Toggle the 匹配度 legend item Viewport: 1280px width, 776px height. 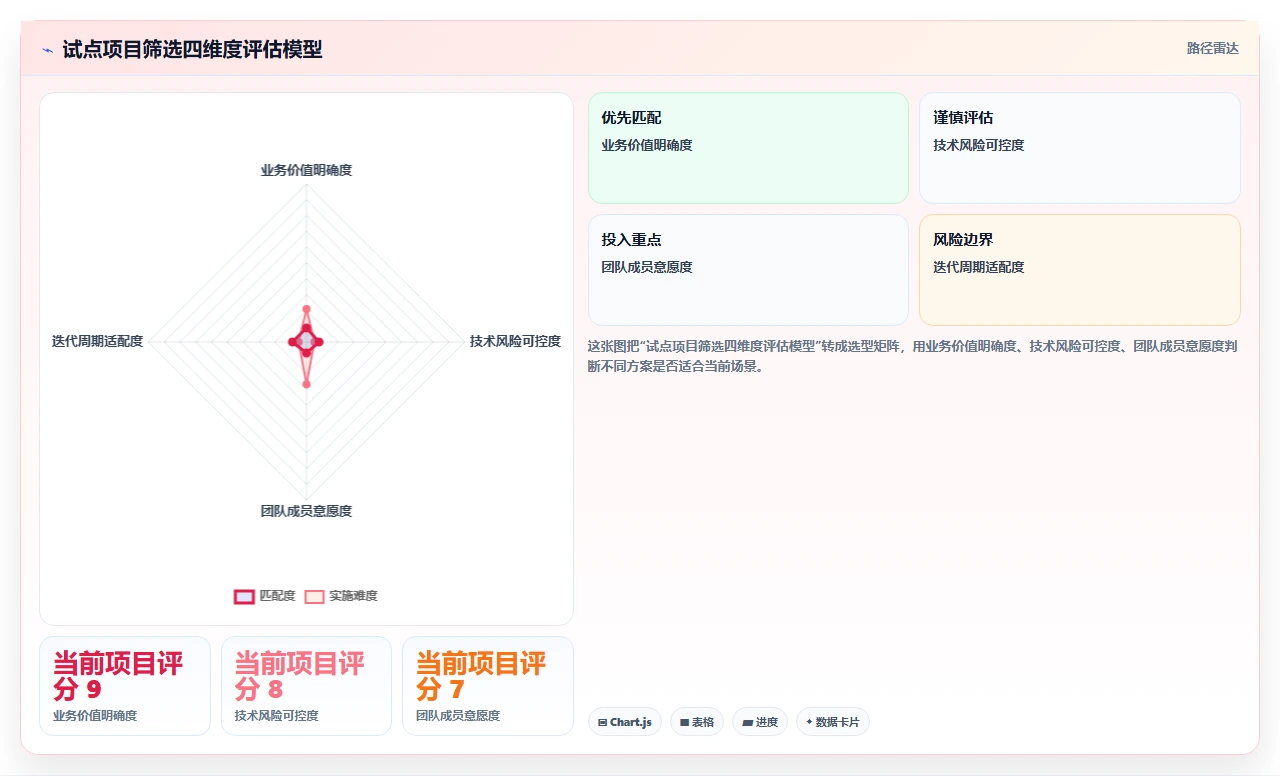[265, 596]
